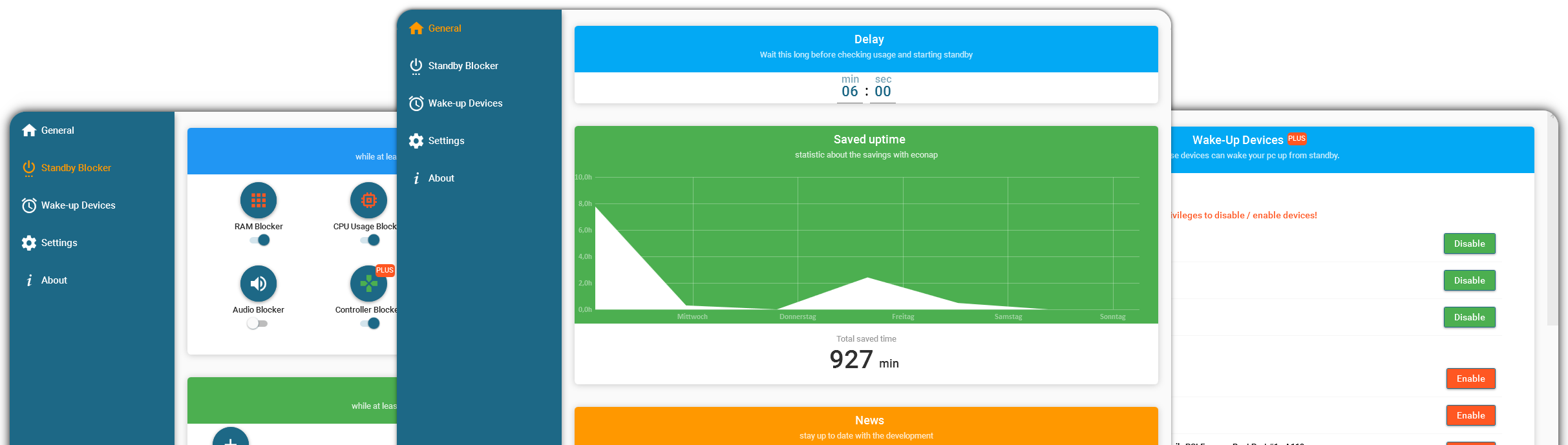The width and height of the screenshot is (1568, 445).
Task: Open About label in center window sidebar
Action: coord(441,178)
